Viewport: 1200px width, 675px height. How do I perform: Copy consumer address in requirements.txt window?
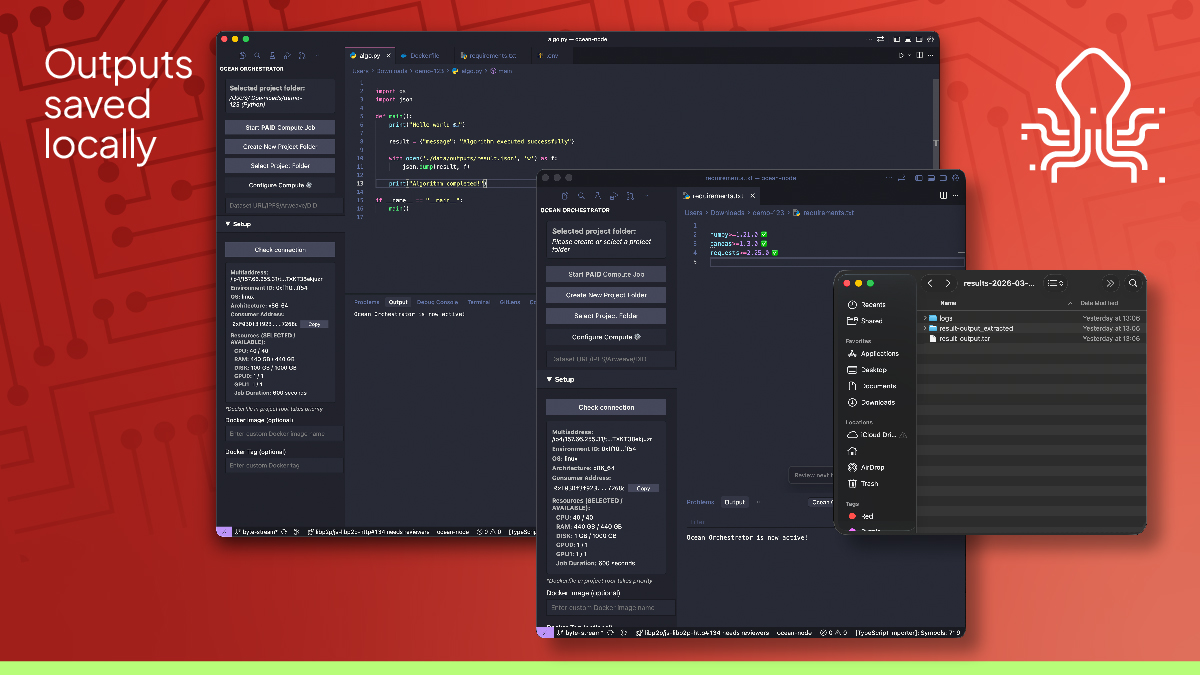tap(643, 488)
